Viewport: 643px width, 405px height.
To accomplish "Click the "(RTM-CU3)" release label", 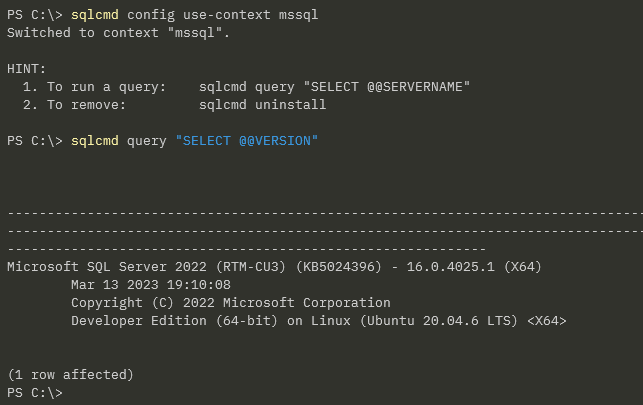I will coord(246,266).
